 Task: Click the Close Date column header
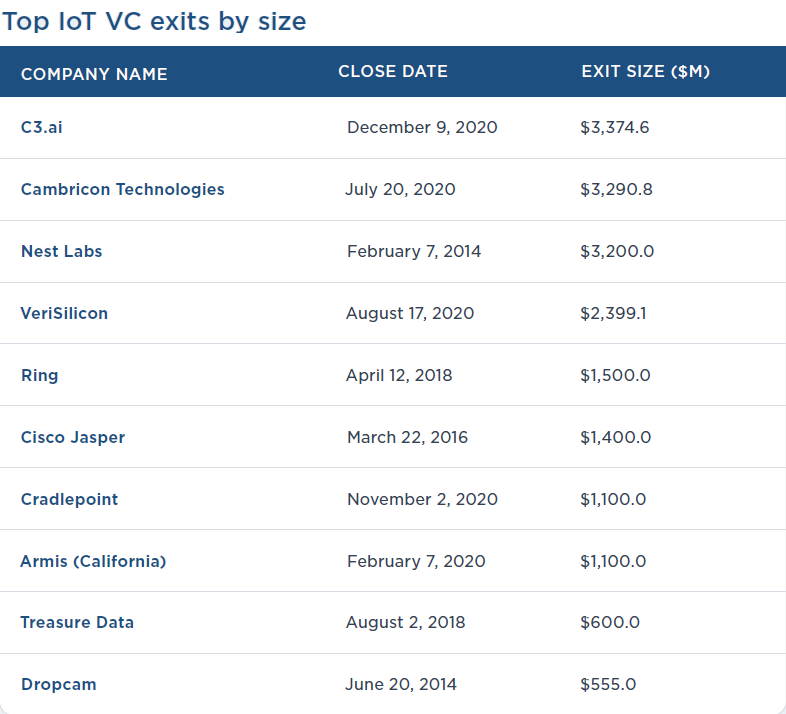coord(393,71)
